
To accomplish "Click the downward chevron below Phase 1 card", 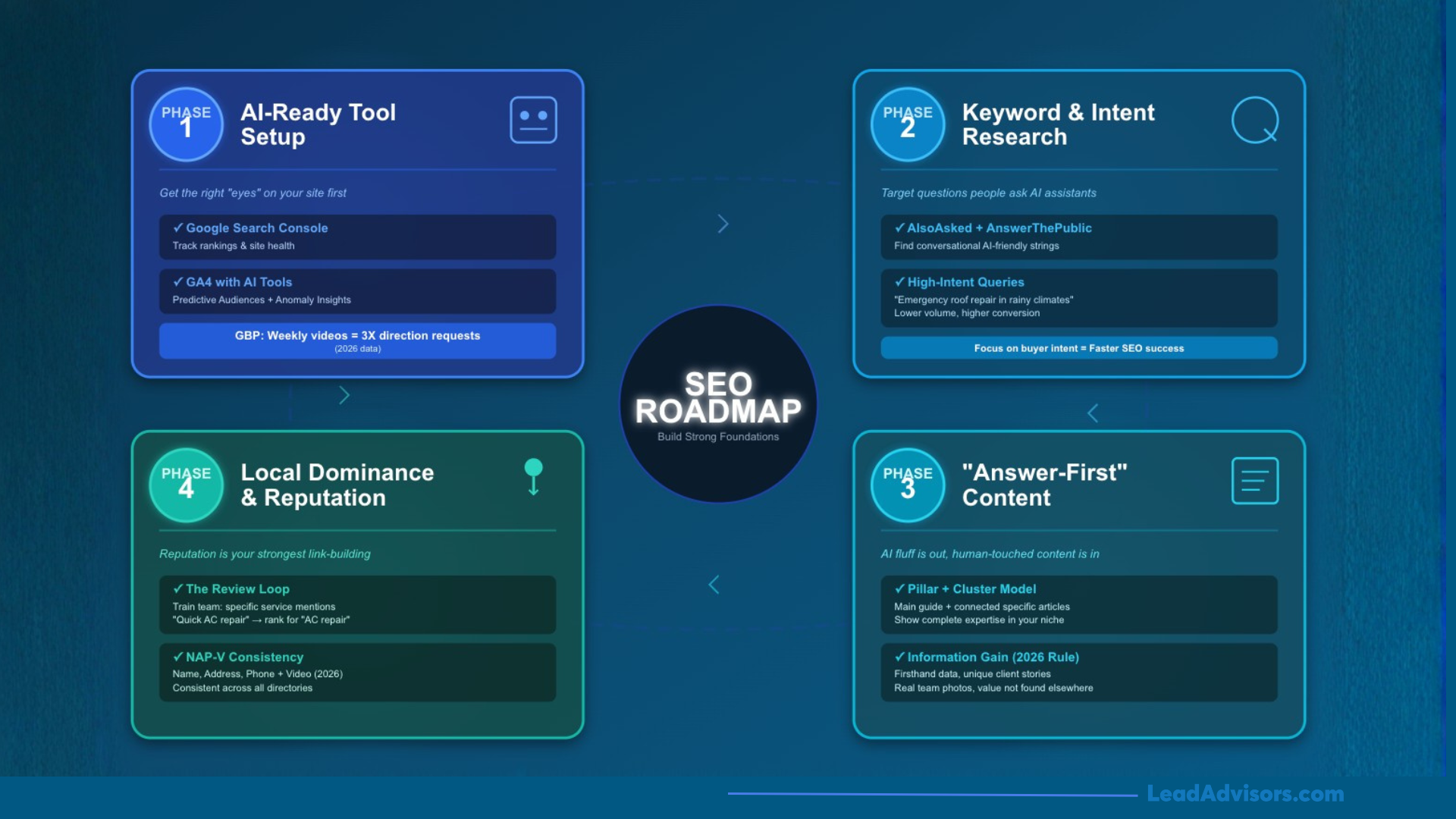I will click(x=344, y=394).
